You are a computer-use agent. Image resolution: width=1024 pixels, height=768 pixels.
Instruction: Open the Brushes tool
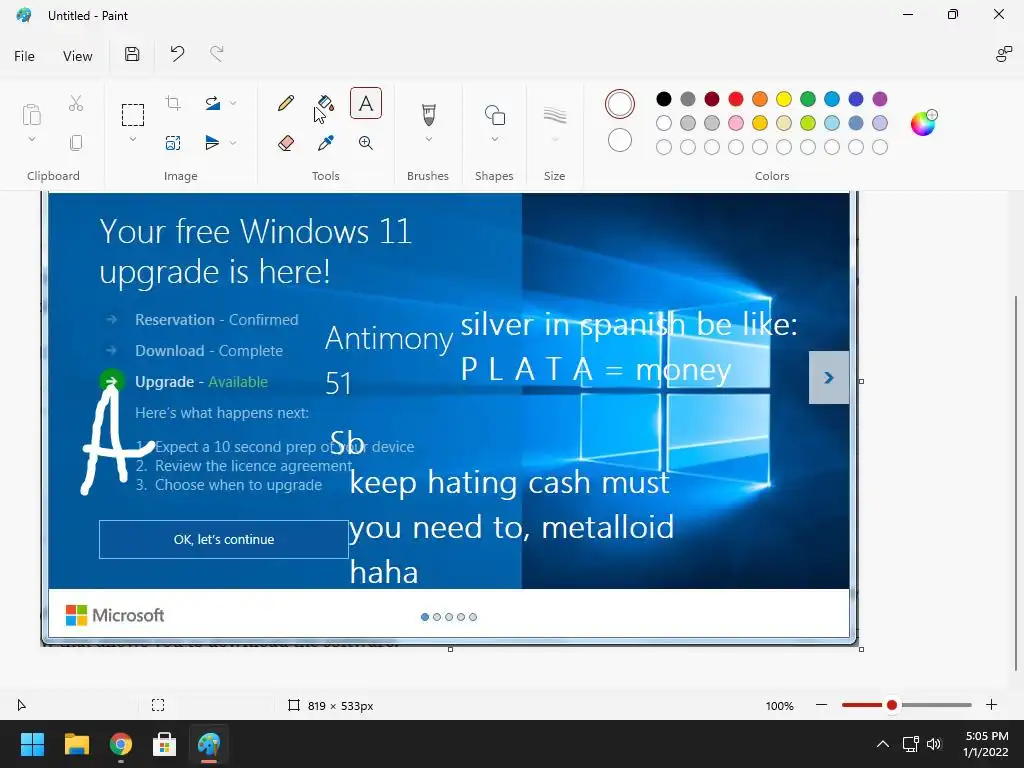[x=428, y=115]
